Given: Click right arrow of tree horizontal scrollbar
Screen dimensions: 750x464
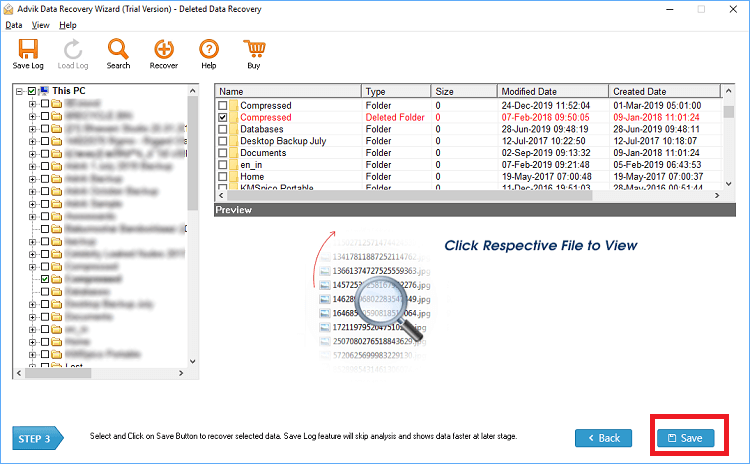Looking at the screenshot, I should [181, 373].
